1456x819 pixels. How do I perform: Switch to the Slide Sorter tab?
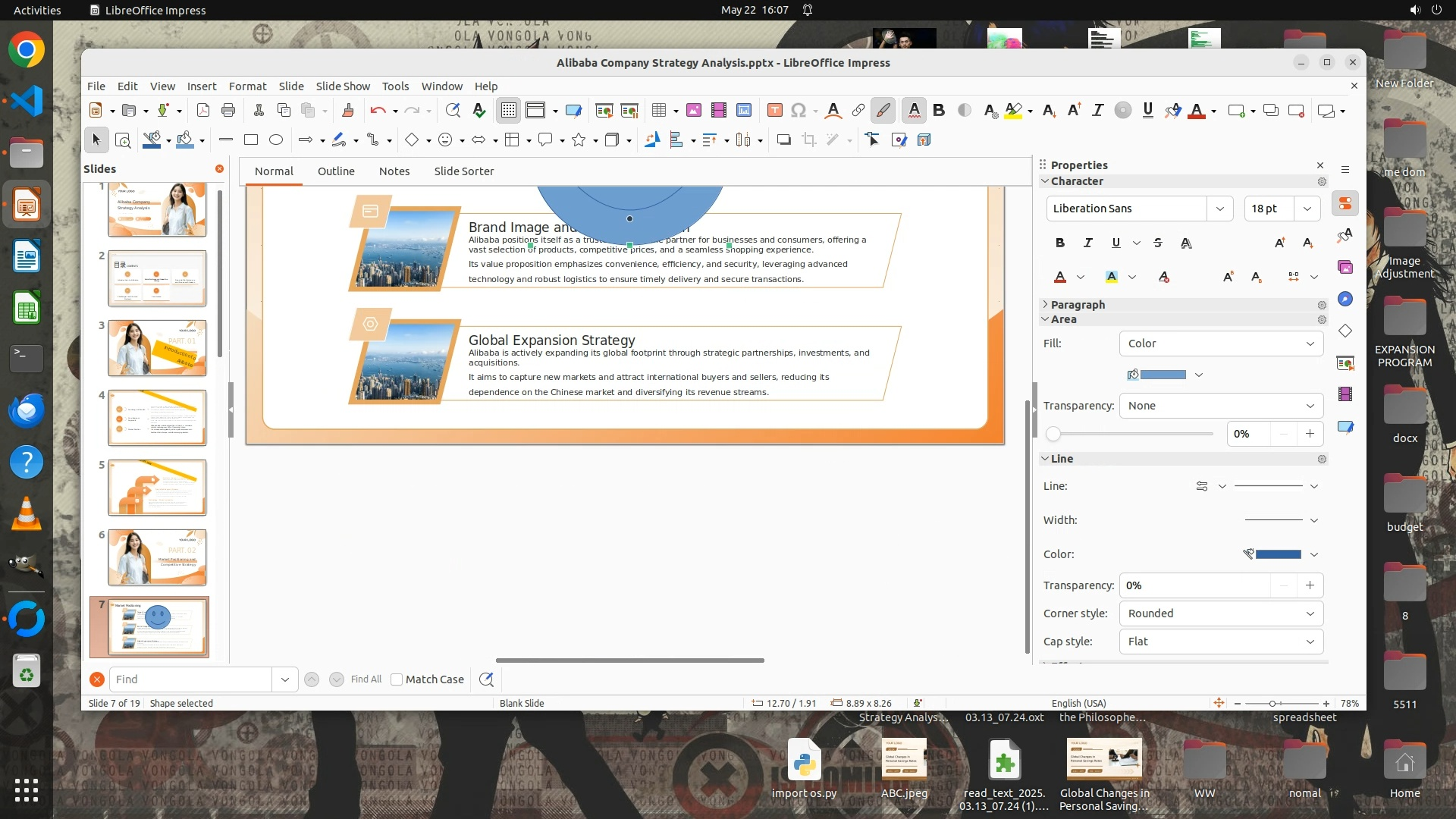[x=463, y=171]
